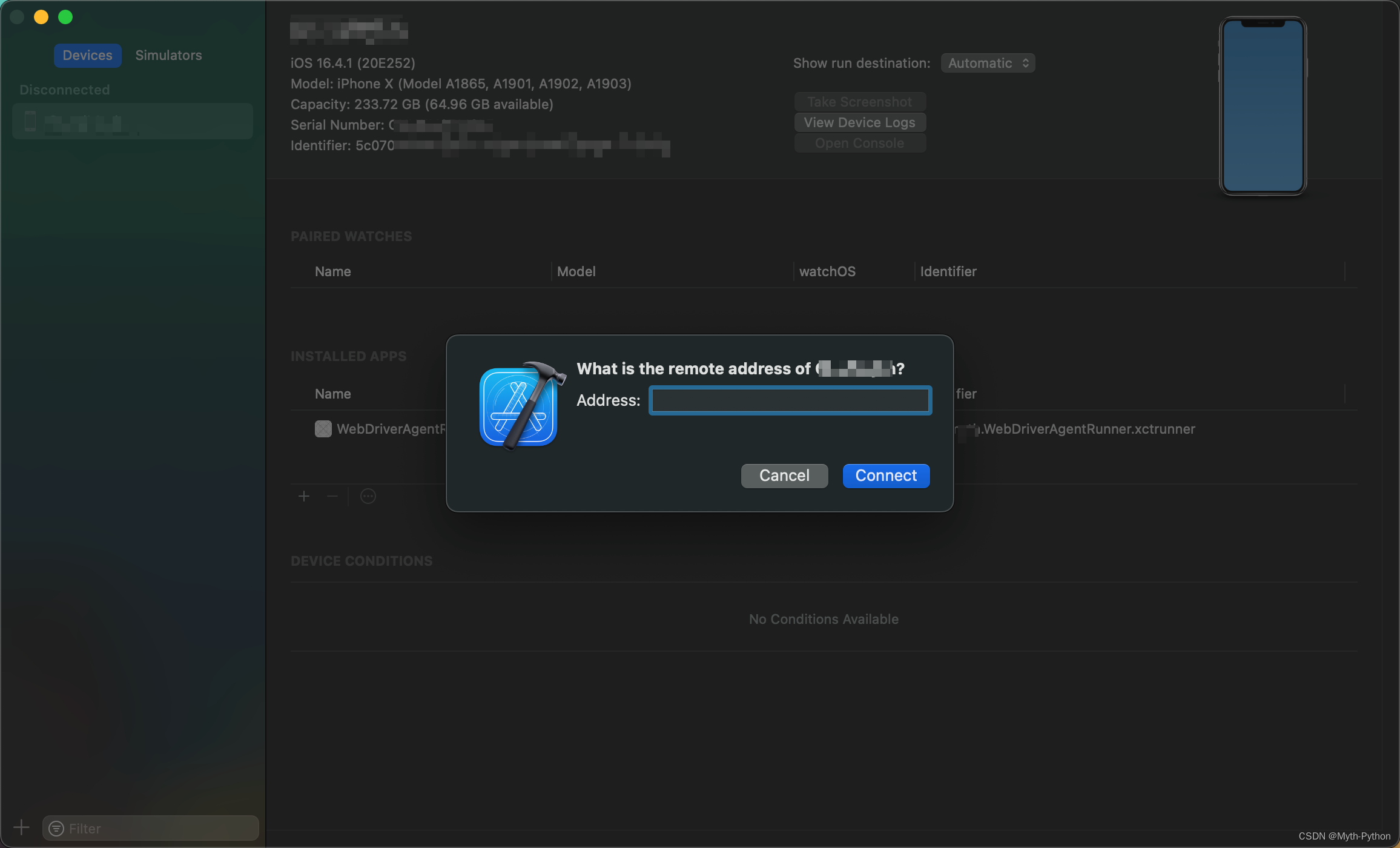Switch to the Simulators tab
The height and width of the screenshot is (848, 1400).
tap(168, 55)
